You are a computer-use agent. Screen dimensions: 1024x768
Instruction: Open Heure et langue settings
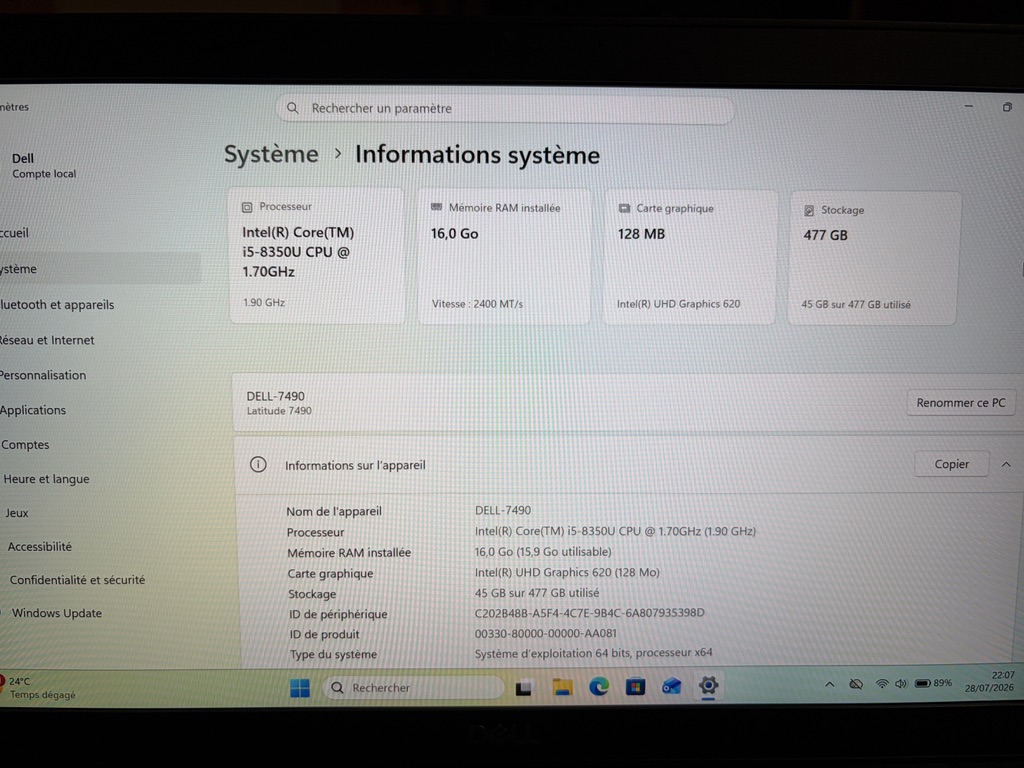coord(46,479)
